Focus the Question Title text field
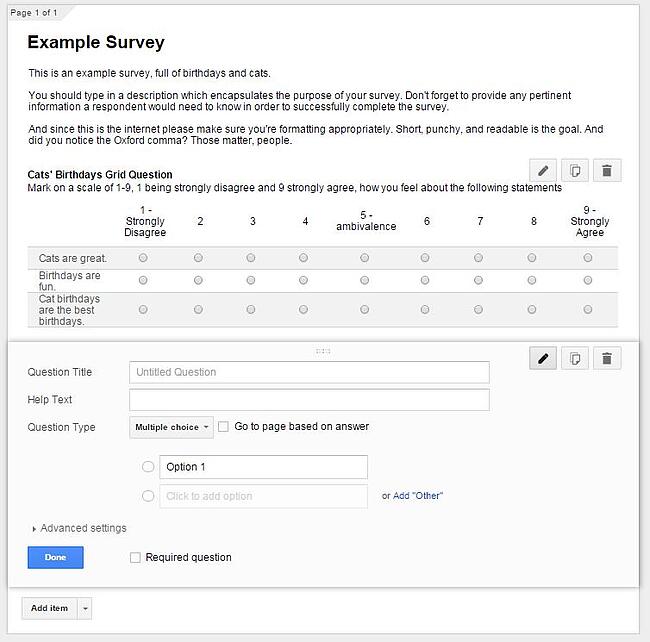 [x=309, y=372]
